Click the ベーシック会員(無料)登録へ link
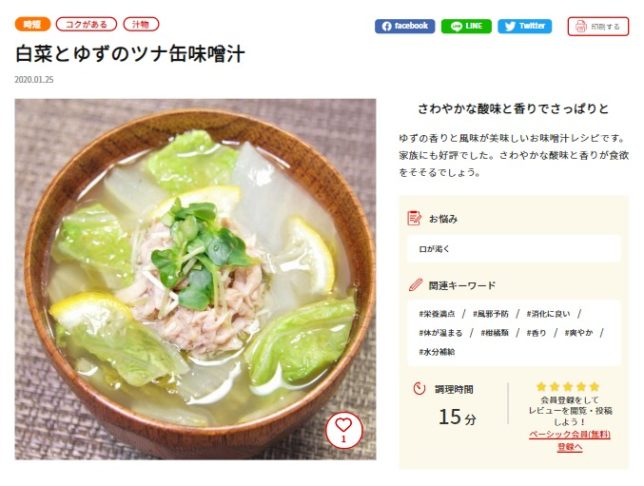Viewport: 644px width, 486px height. pyautogui.click(x=569, y=440)
